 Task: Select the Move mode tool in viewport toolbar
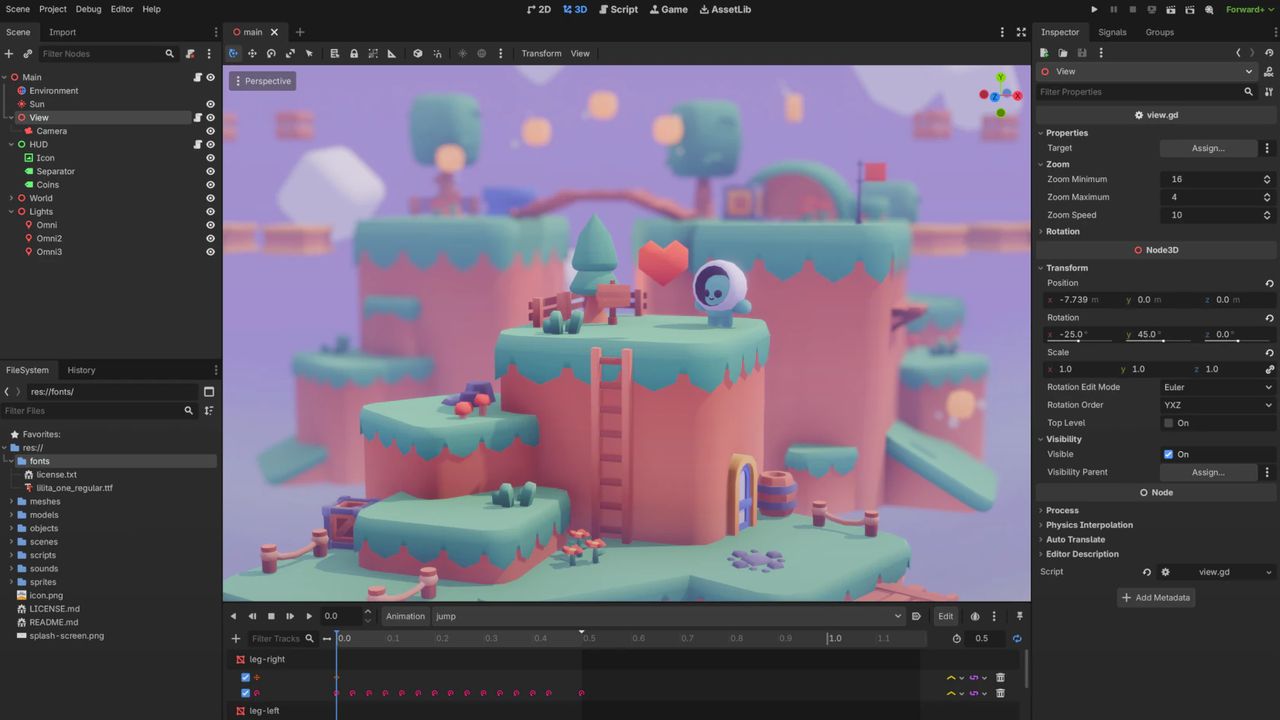pos(252,53)
